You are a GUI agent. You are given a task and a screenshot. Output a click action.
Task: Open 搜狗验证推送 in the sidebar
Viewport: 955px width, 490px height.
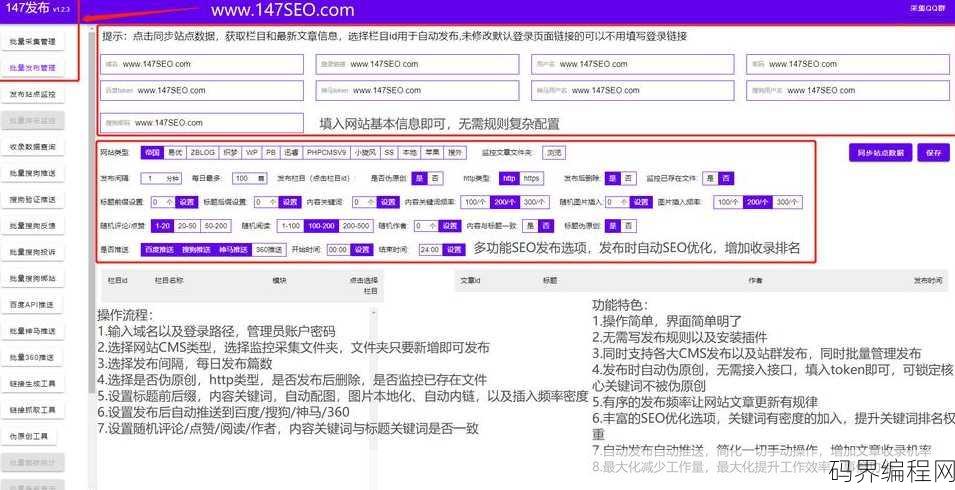click(32, 199)
